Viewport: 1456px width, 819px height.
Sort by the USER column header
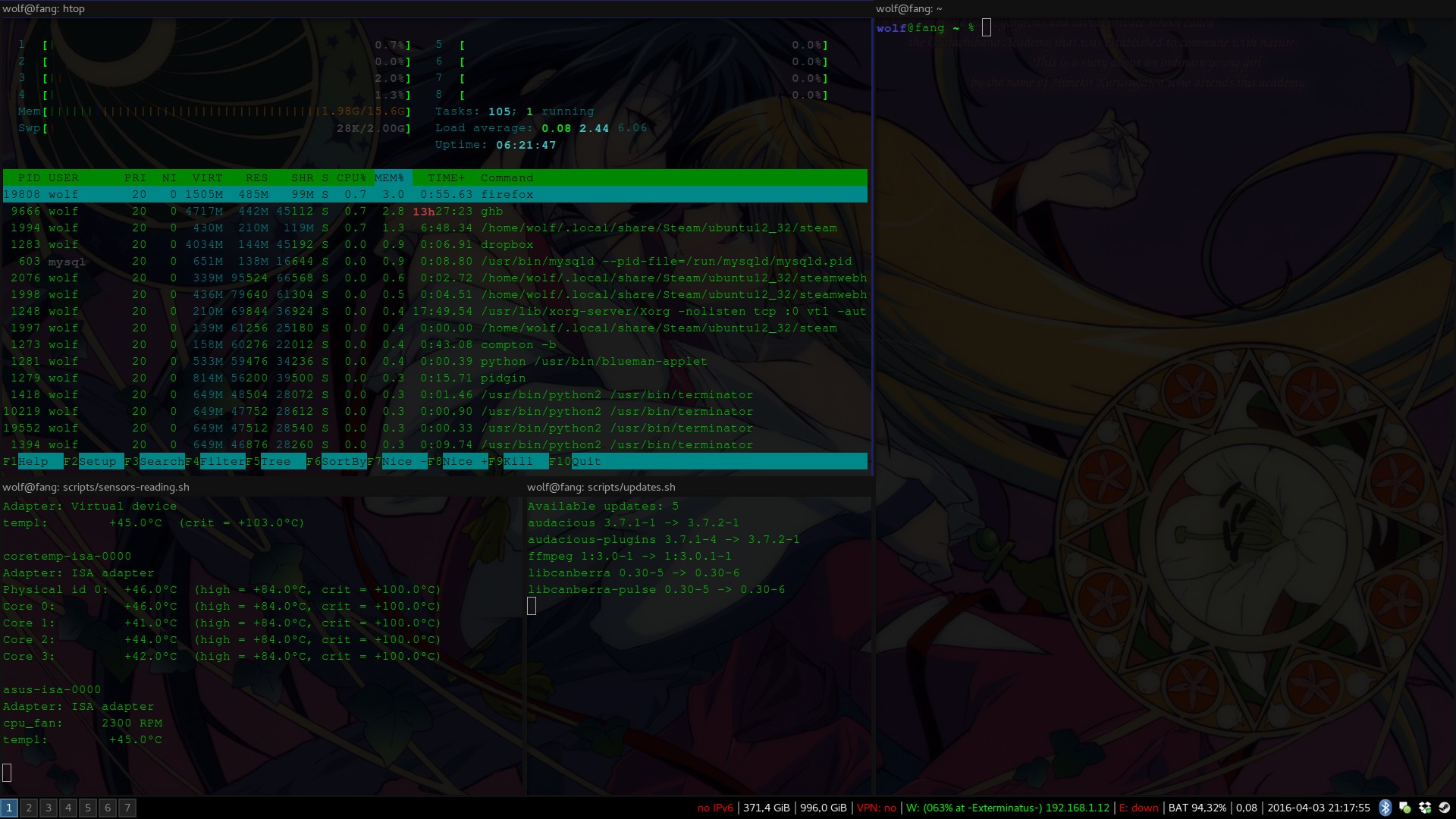pos(63,177)
